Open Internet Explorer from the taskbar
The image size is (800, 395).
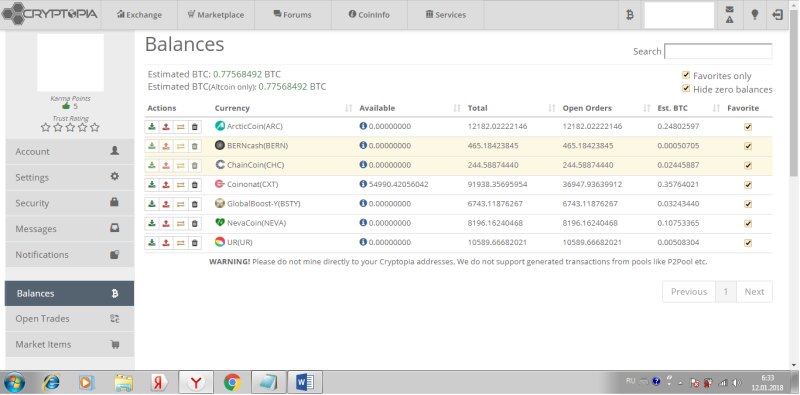[51, 382]
